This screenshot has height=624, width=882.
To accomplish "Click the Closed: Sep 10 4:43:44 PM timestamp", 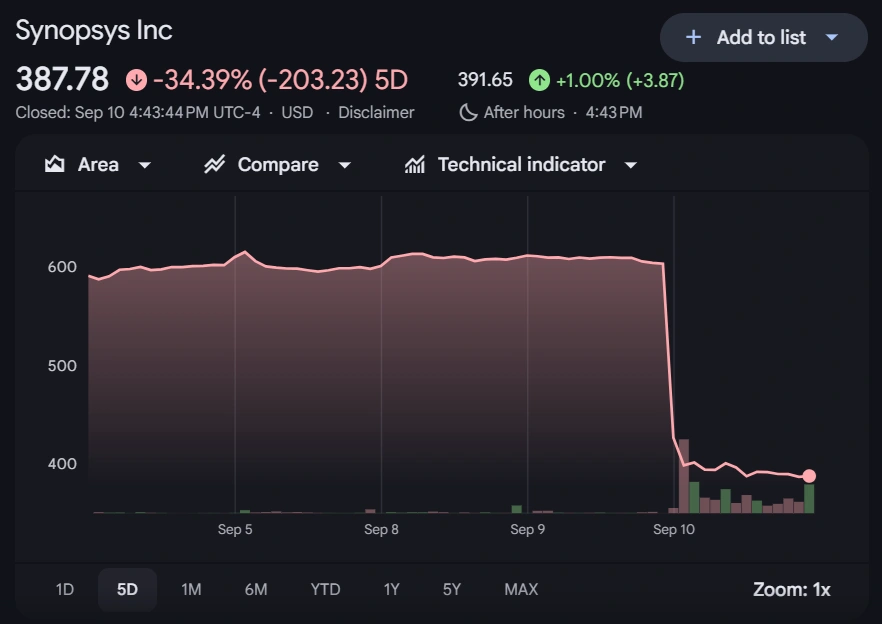I will pos(138,113).
